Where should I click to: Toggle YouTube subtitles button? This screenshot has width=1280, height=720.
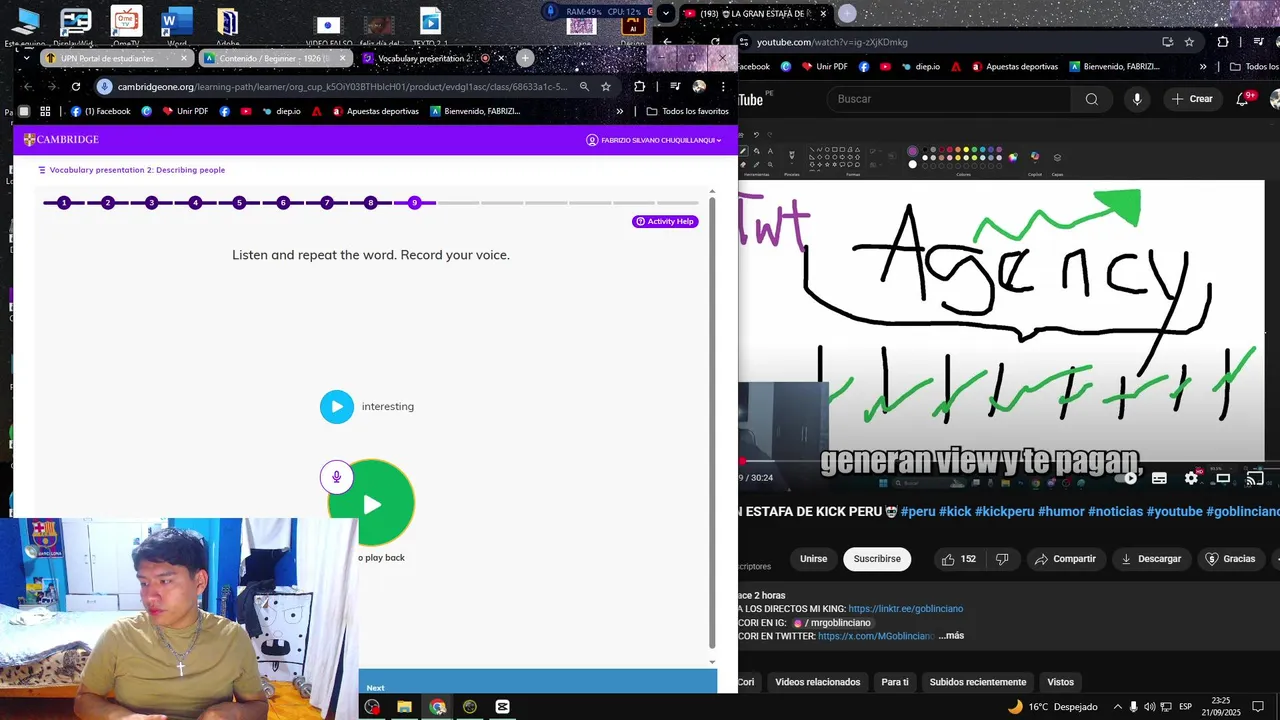[1159, 478]
